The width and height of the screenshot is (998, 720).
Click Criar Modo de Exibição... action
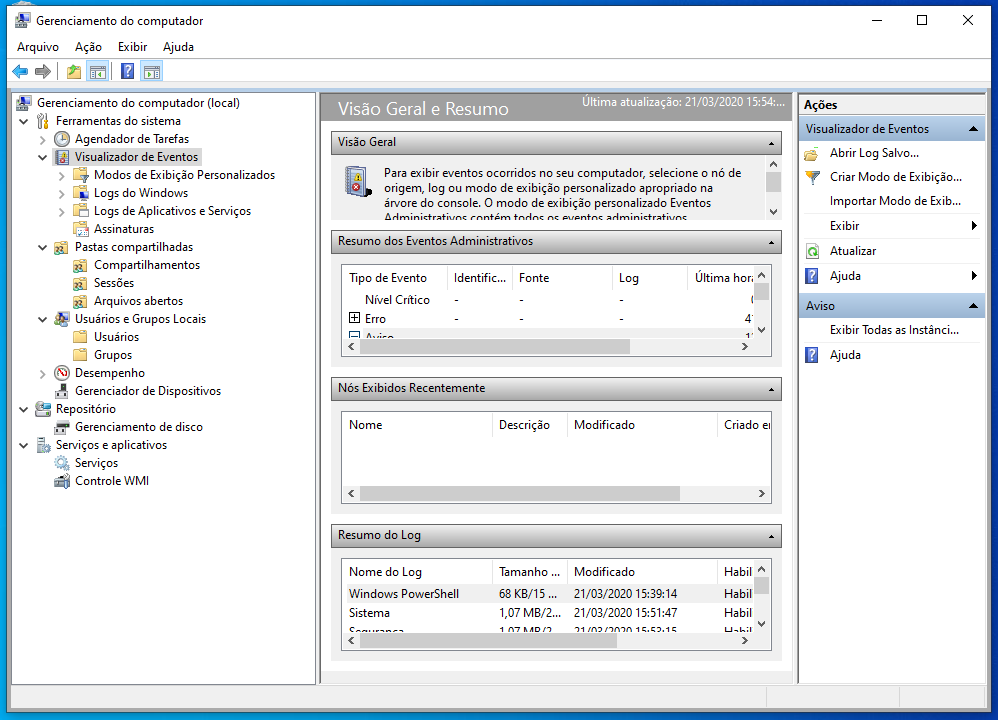[x=896, y=177]
